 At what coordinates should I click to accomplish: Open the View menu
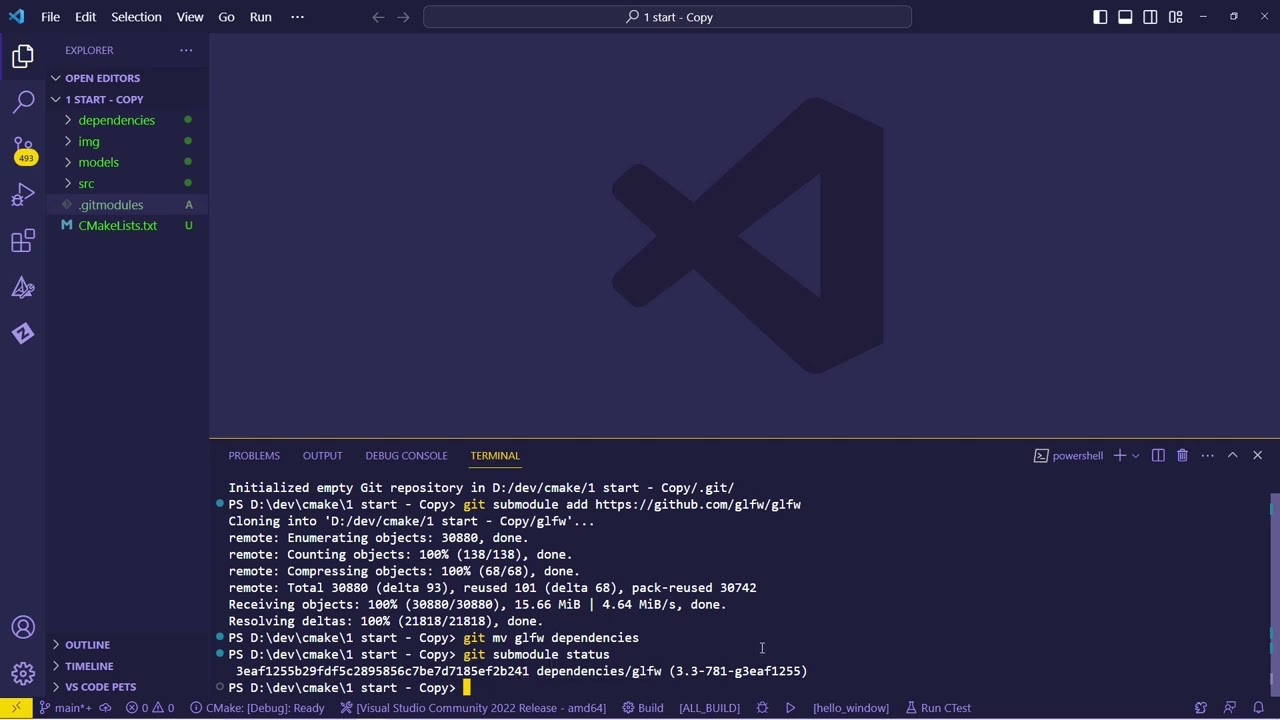pos(190,17)
